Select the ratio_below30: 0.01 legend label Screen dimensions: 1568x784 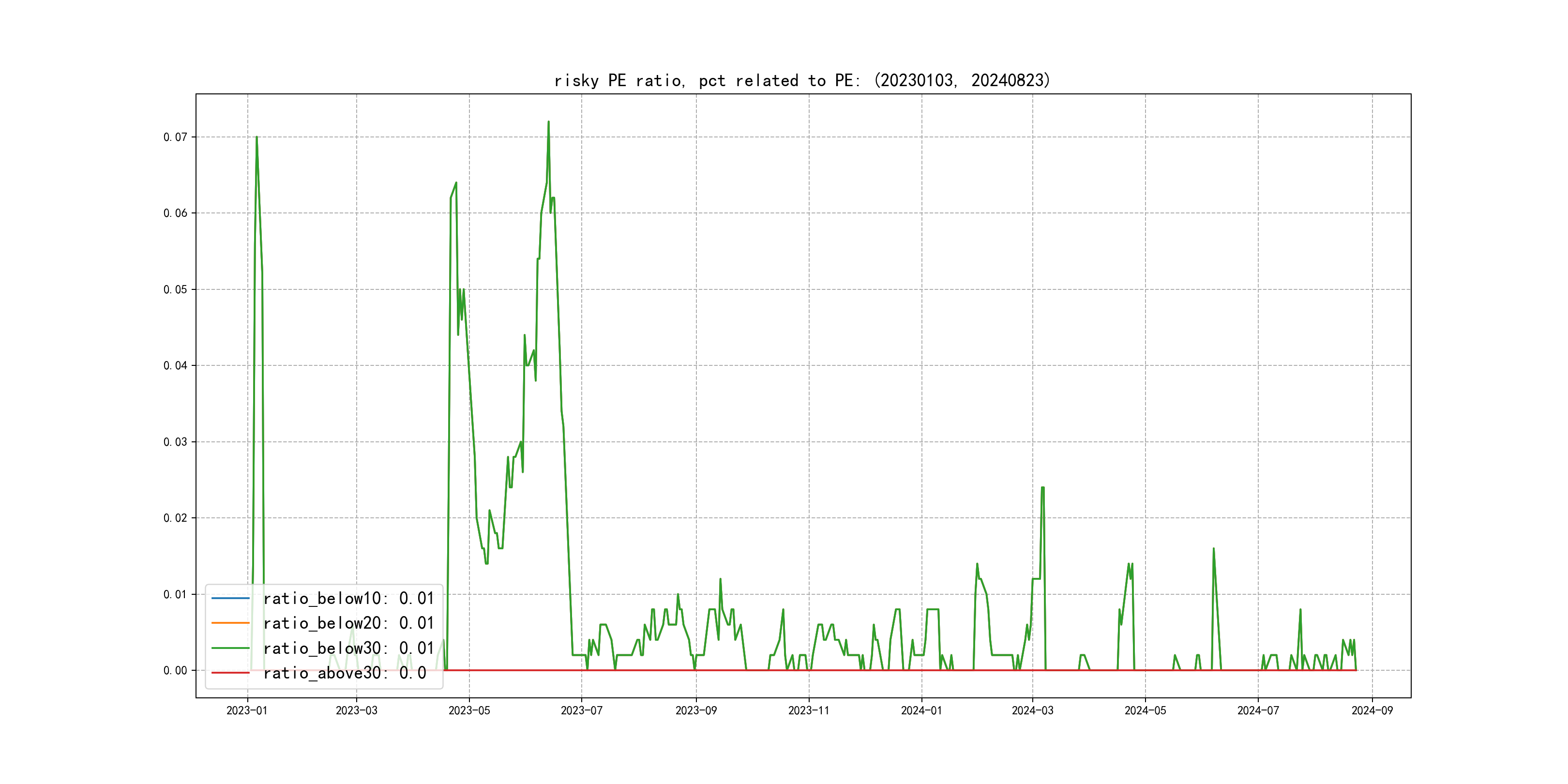click(348, 648)
